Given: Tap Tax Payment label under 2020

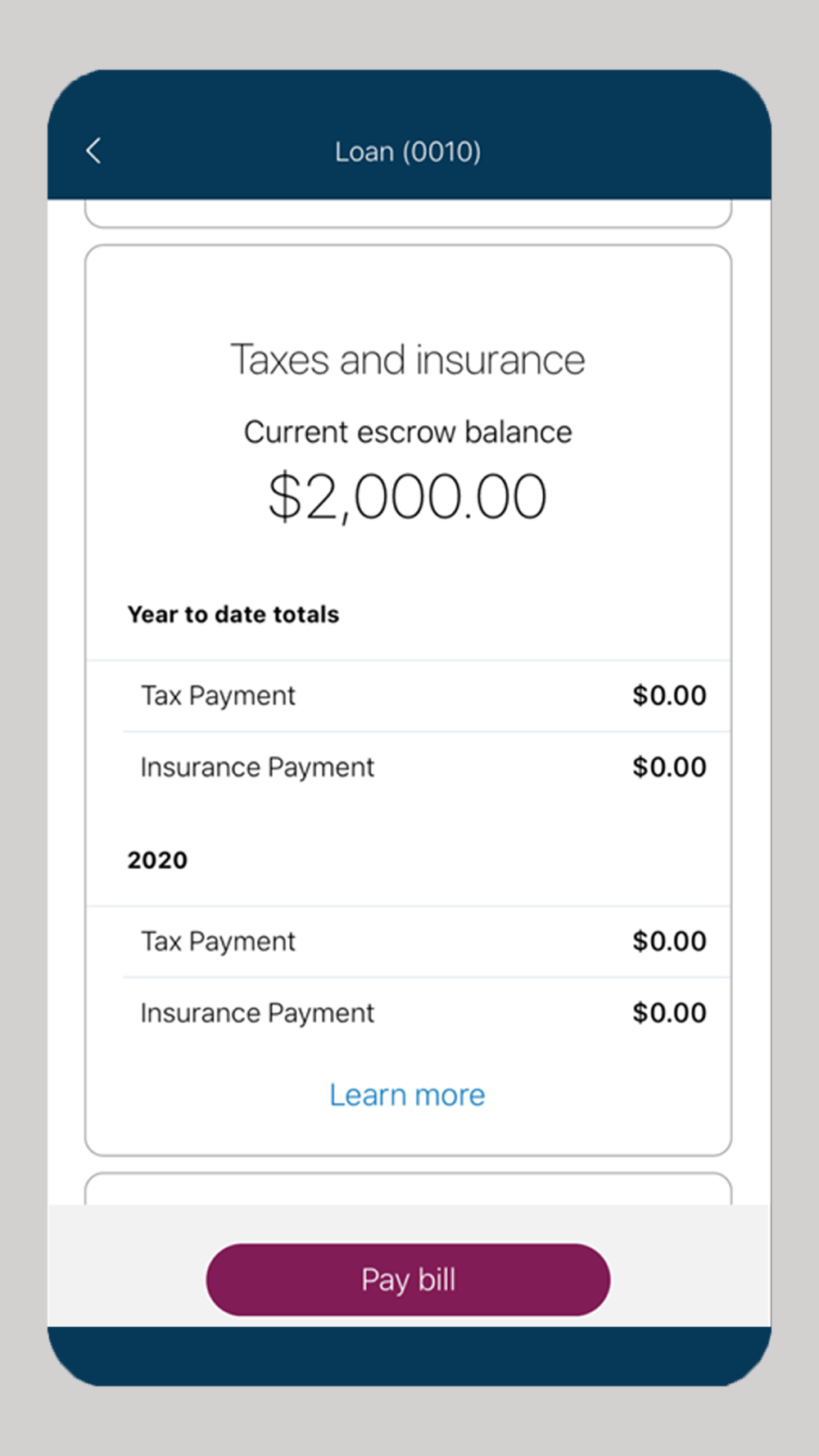Looking at the screenshot, I should [x=218, y=941].
